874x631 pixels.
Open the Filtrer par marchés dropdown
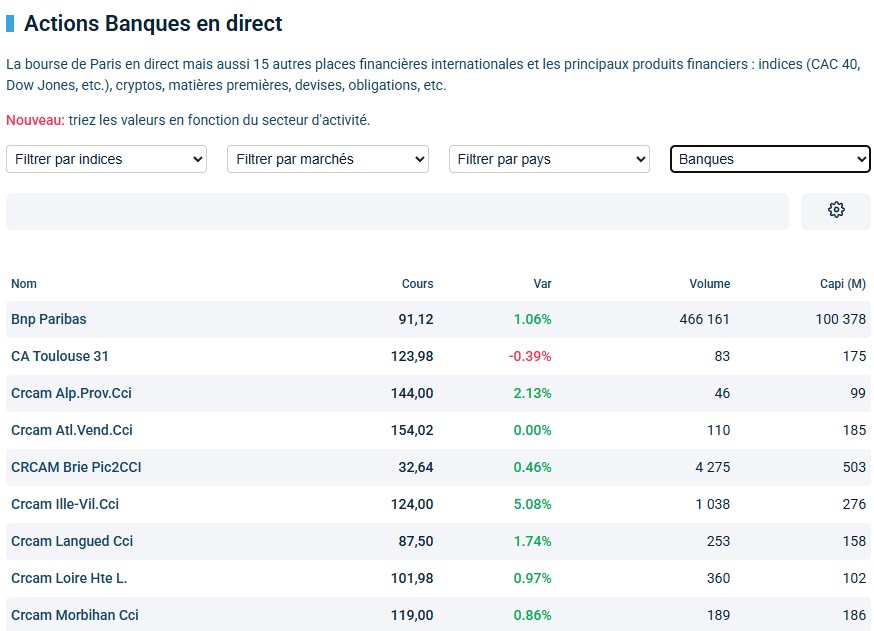(x=328, y=159)
